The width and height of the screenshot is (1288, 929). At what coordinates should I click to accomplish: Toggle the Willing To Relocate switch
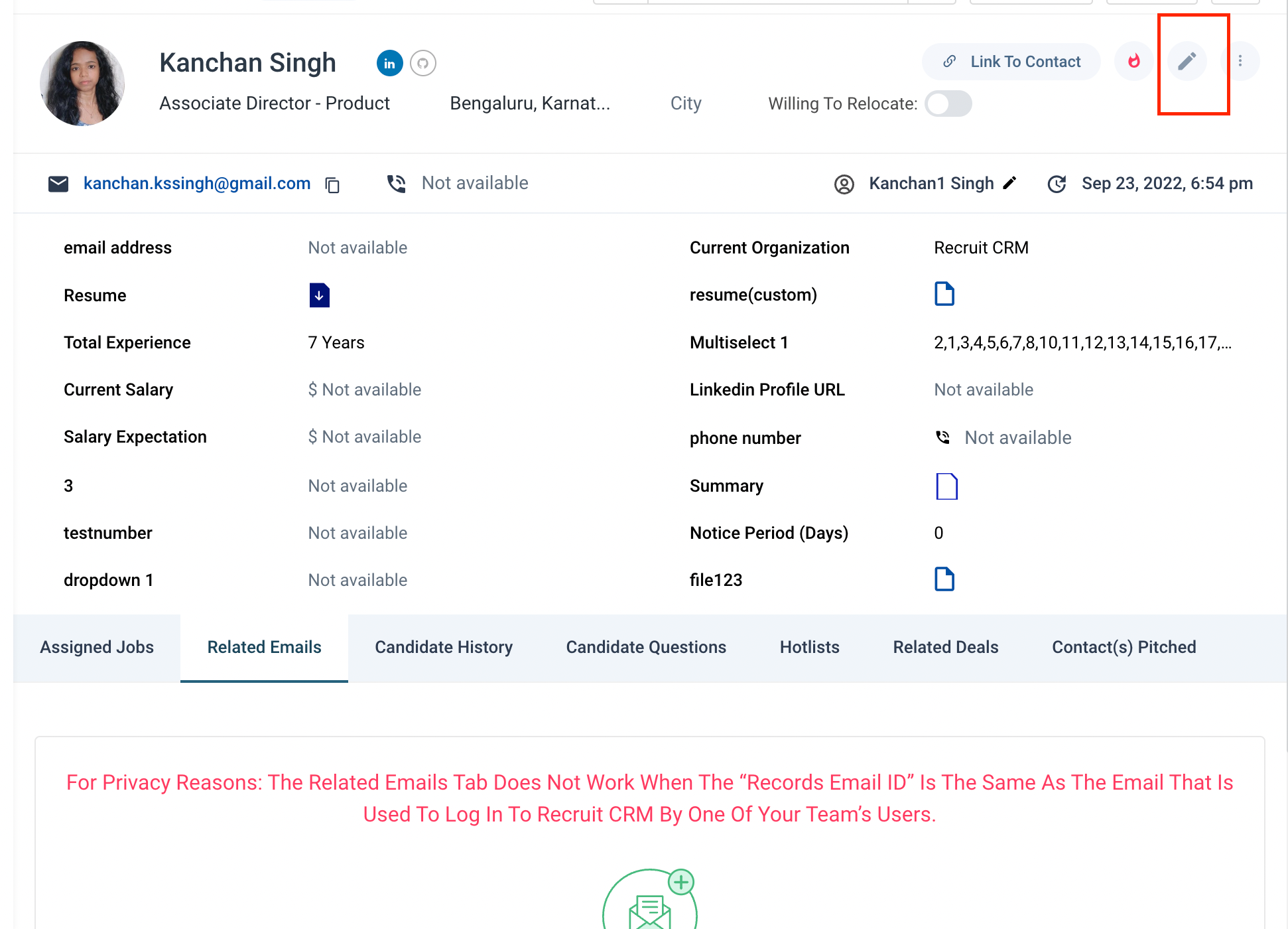click(x=948, y=104)
